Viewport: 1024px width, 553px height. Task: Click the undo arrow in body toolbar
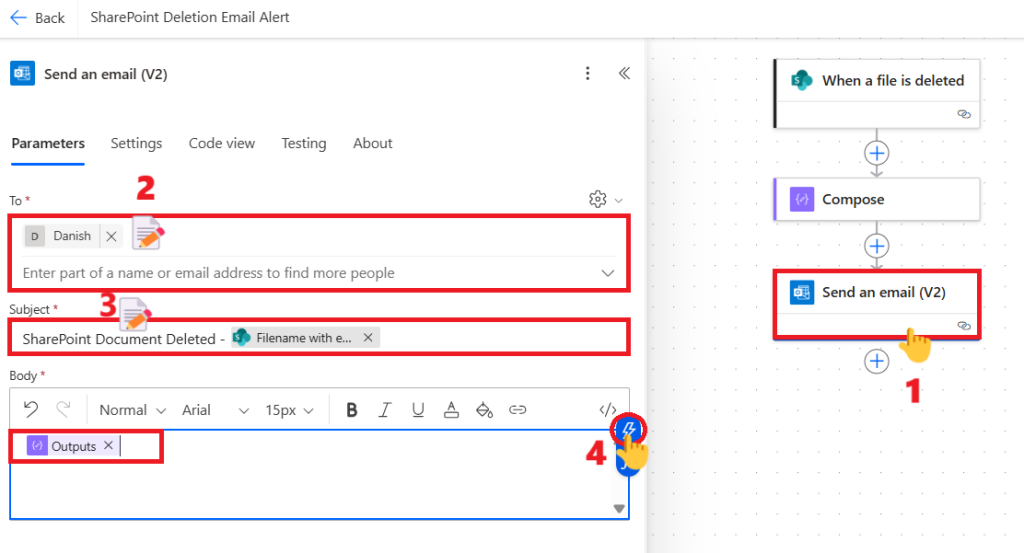click(x=31, y=409)
